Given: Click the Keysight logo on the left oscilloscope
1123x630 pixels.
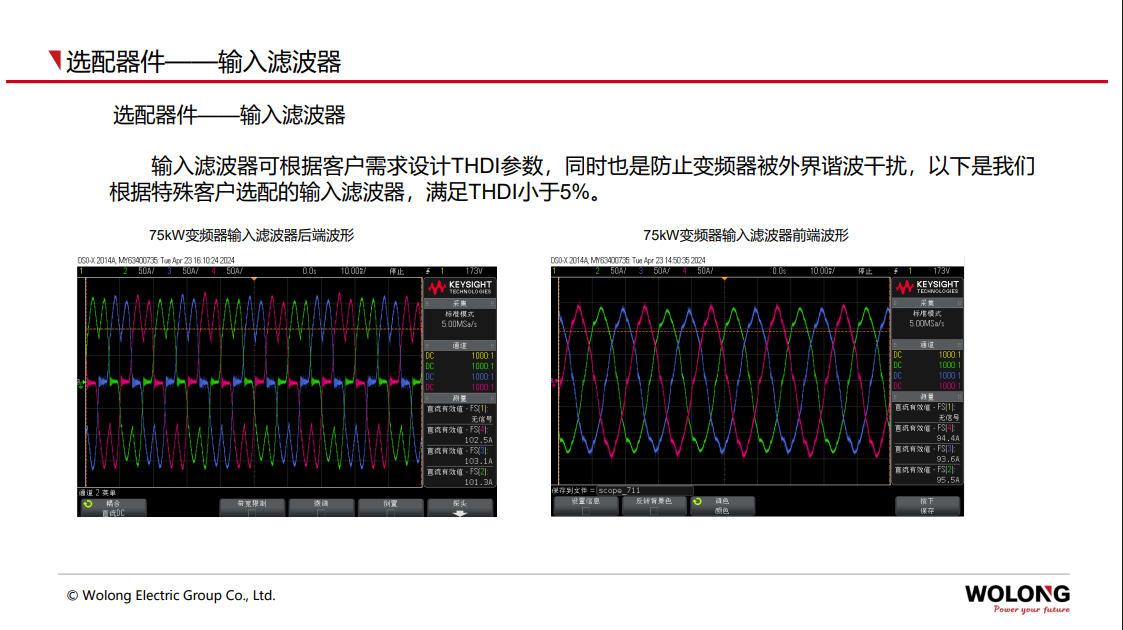Looking at the screenshot, I should coord(459,287).
